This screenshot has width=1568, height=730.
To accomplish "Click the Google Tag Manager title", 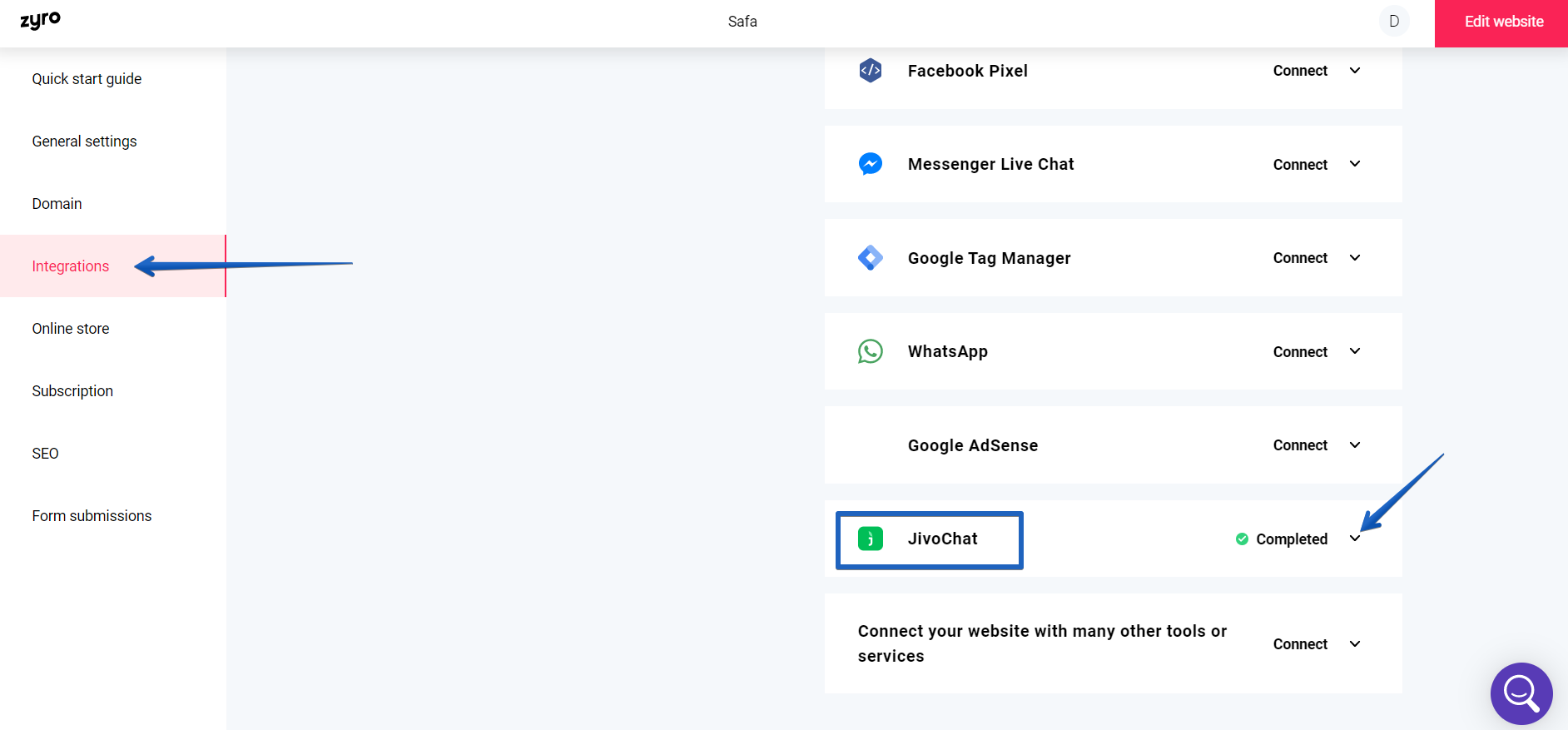I will 990,258.
